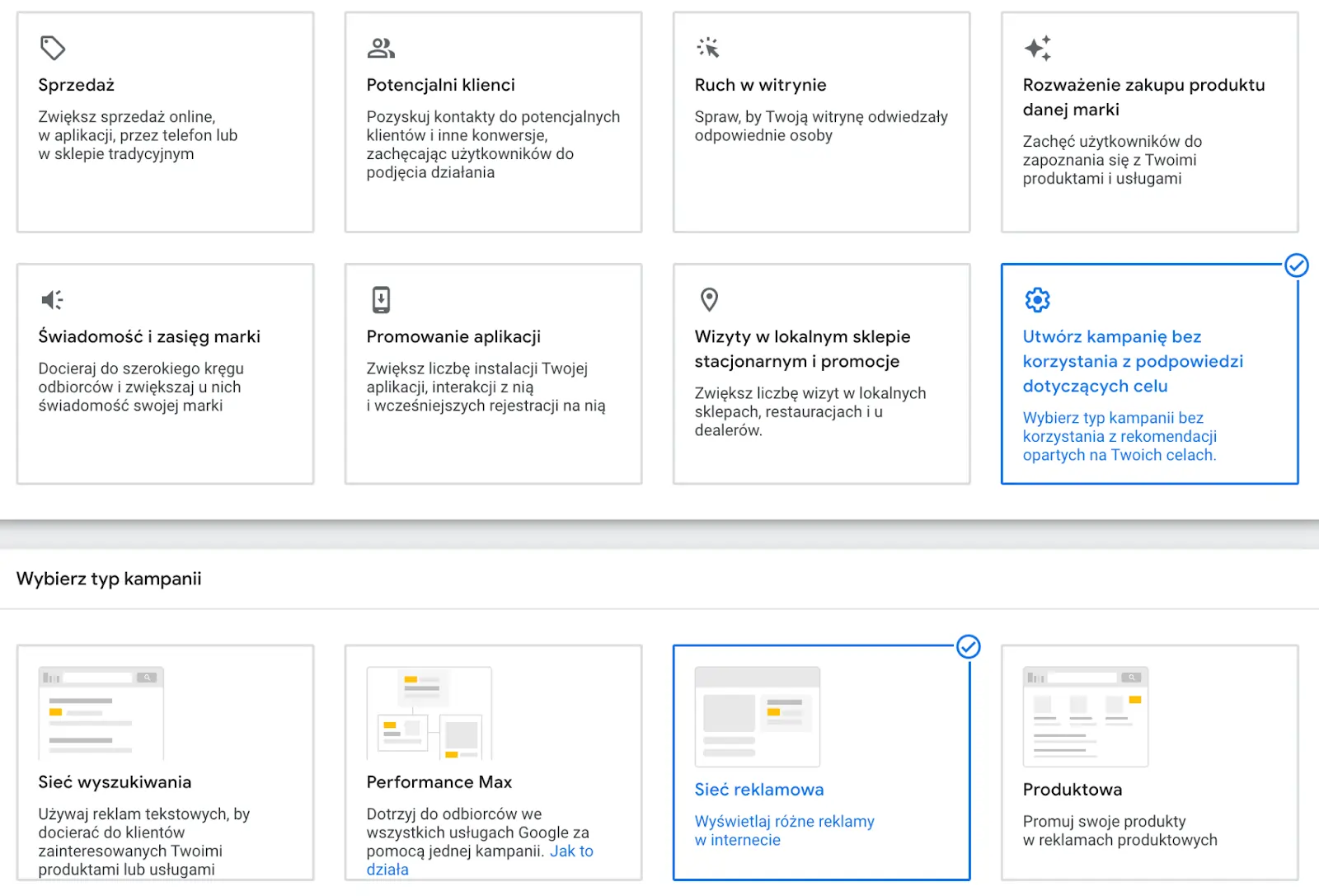Choose the Ruch w witrynie goal
The image size is (1319, 896).
click(x=760, y=85)
